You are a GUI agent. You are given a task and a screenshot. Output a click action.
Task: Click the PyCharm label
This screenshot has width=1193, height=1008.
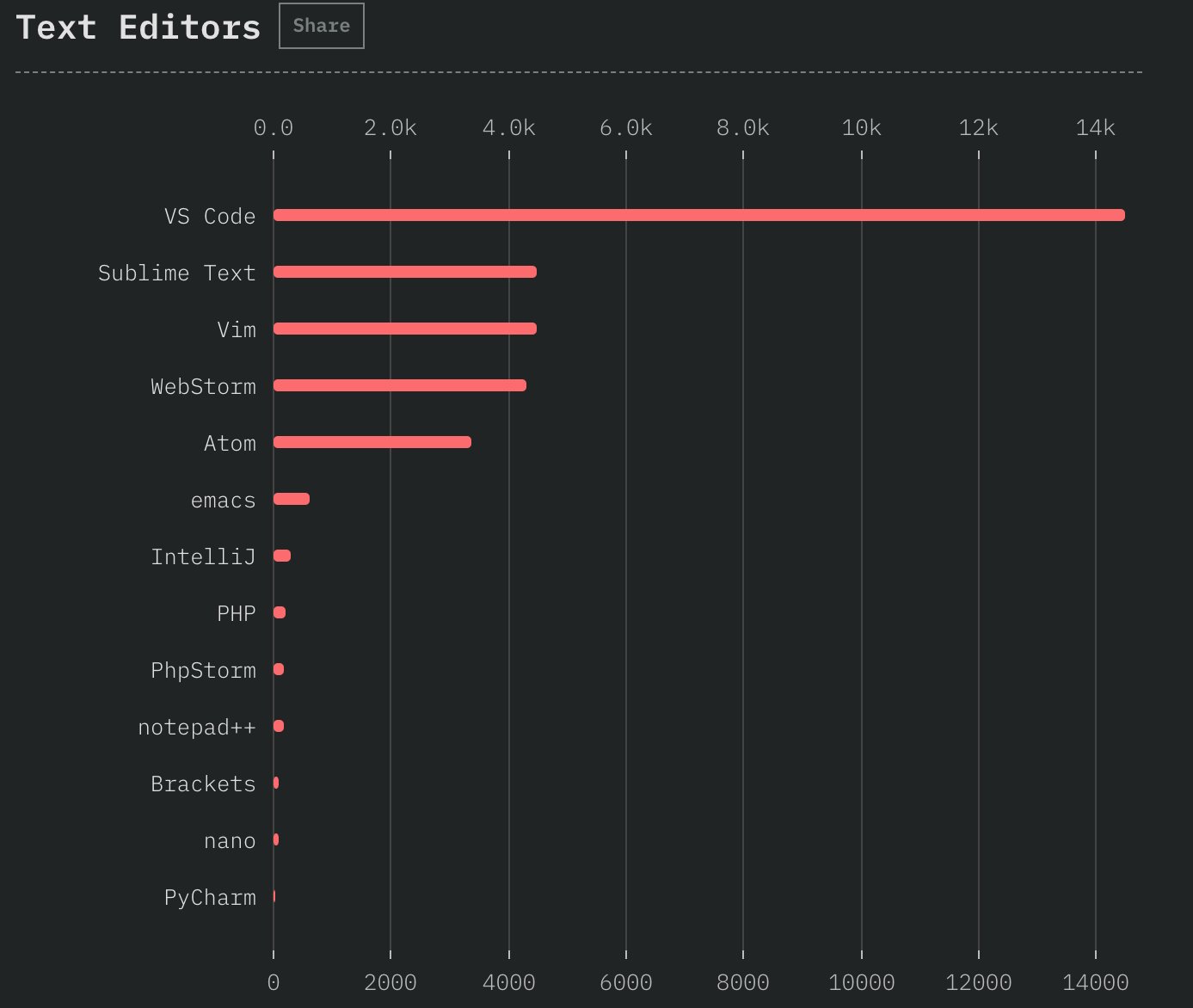coord(210,897)
